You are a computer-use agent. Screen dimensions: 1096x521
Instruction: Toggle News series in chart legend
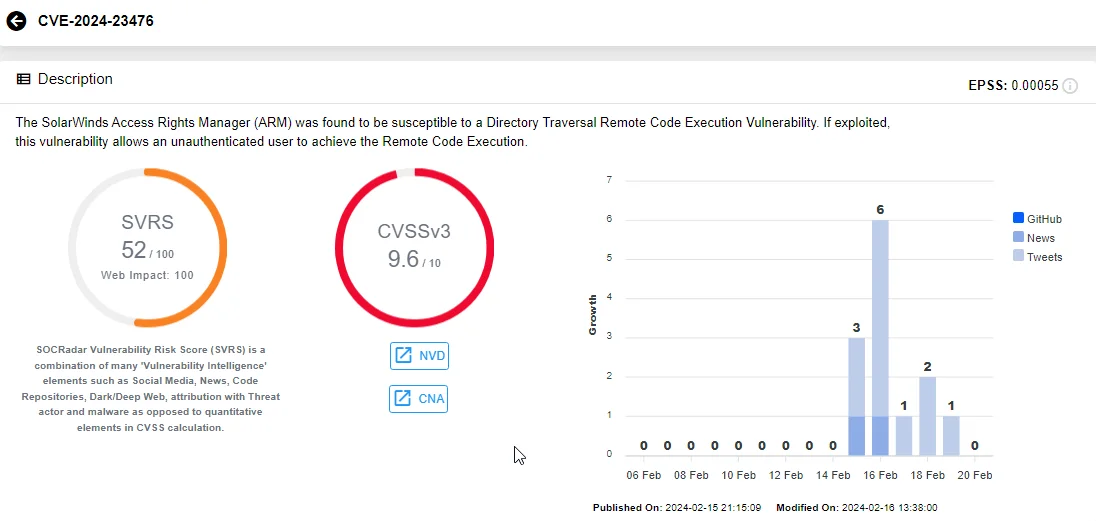coord(1034,238)
